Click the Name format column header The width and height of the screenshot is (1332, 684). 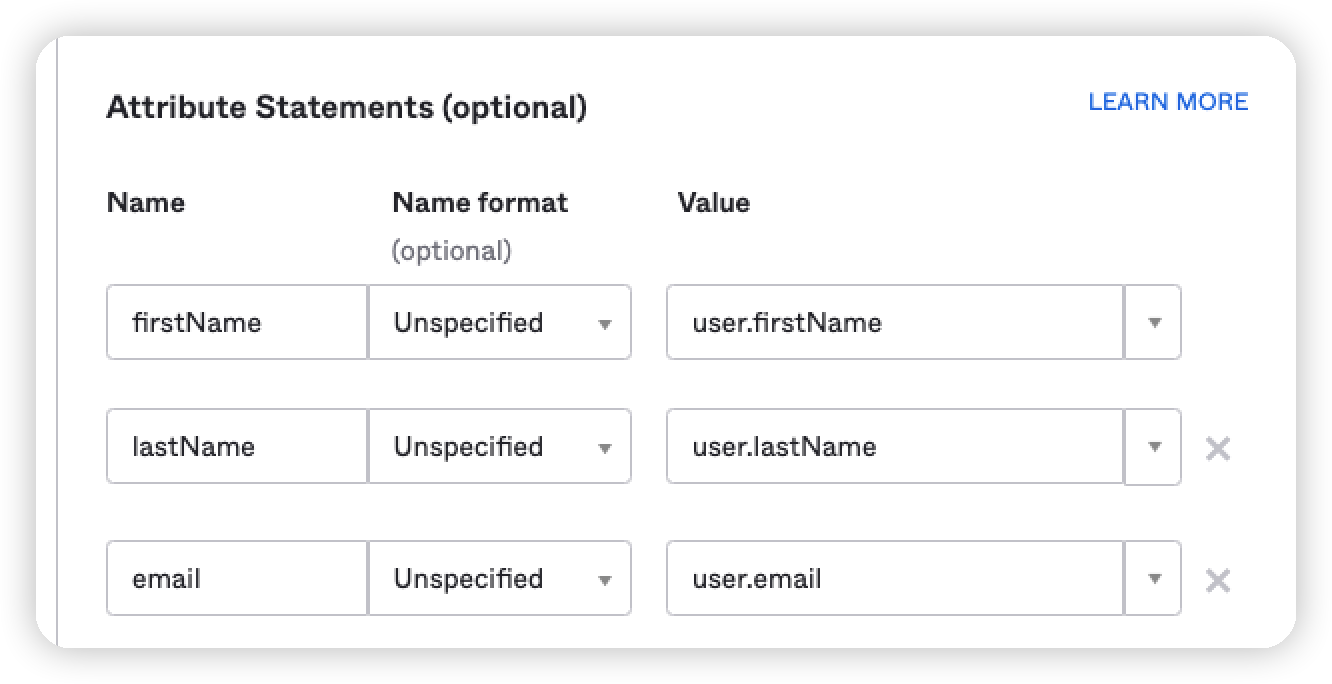click(x=480, y=203)
